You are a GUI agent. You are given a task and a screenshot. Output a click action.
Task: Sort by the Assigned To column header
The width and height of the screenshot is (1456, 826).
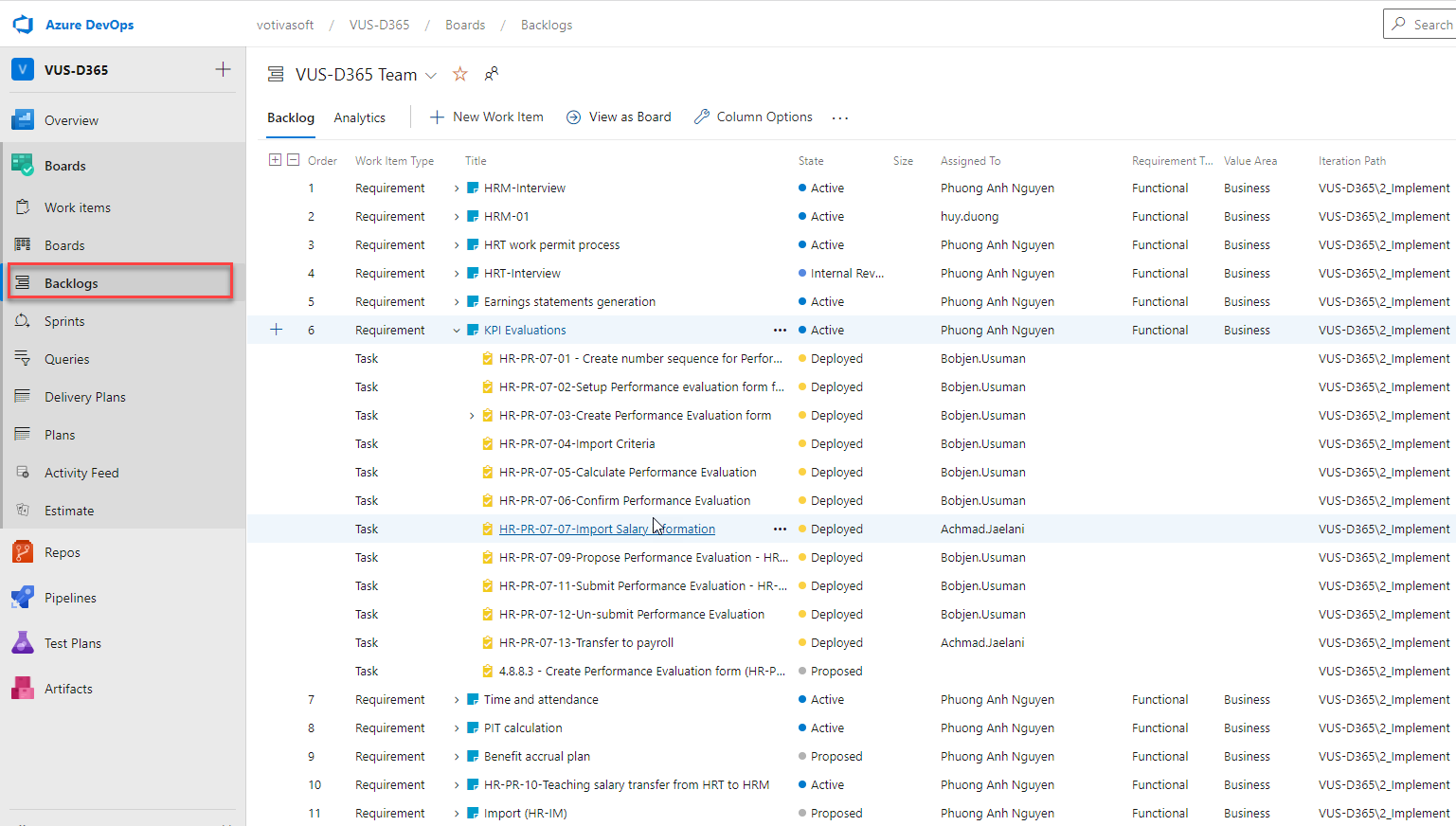pos(970,161)
